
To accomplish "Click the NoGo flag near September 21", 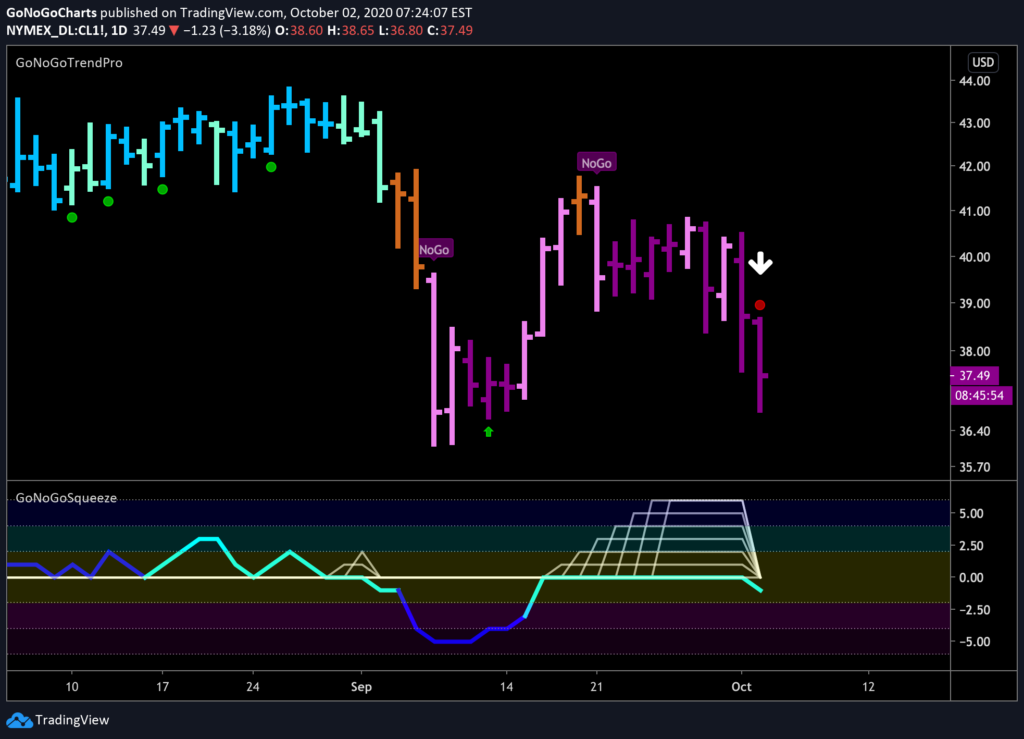I will tap(596, 163).
